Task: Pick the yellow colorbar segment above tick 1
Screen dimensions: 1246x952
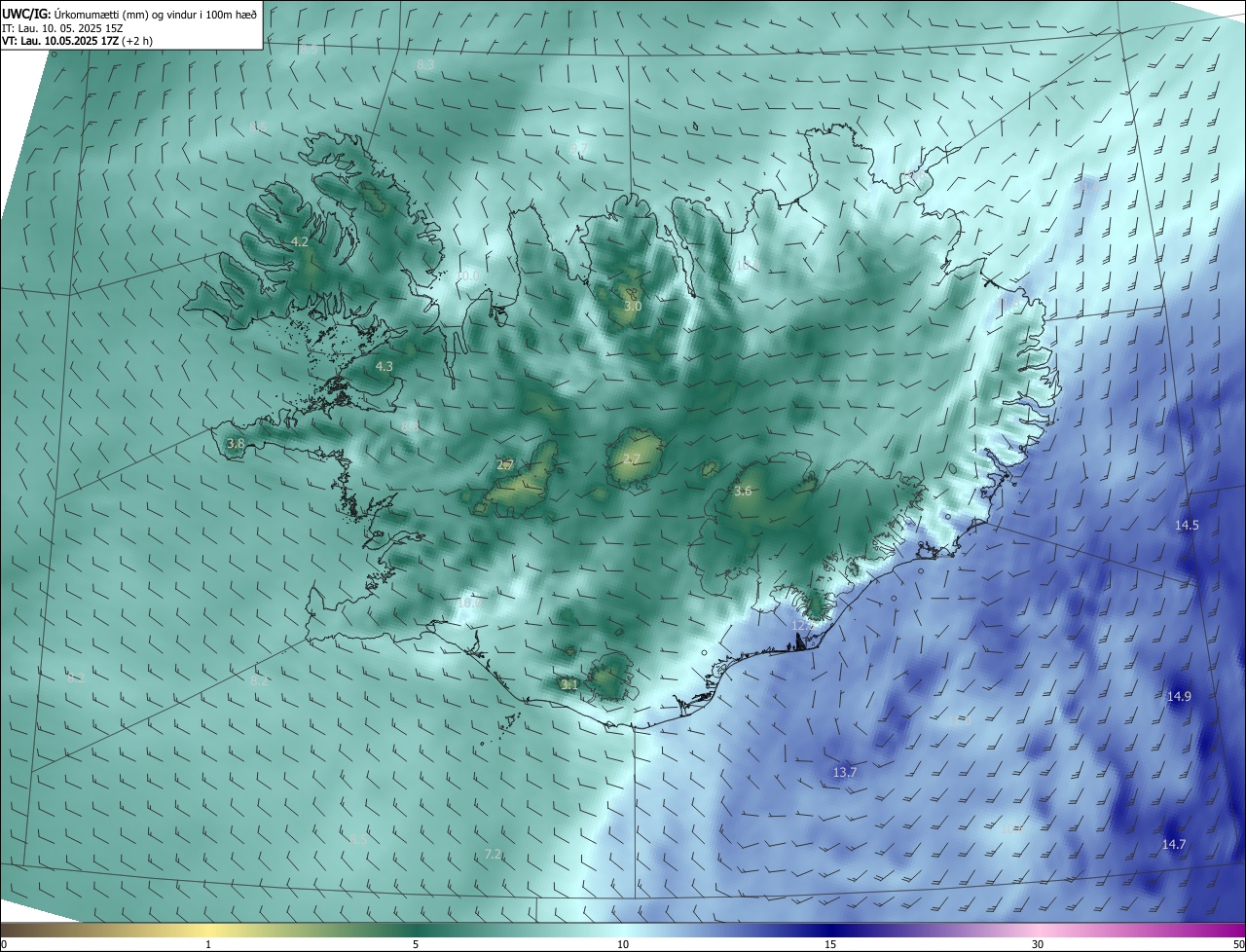Action: point(208,930)
